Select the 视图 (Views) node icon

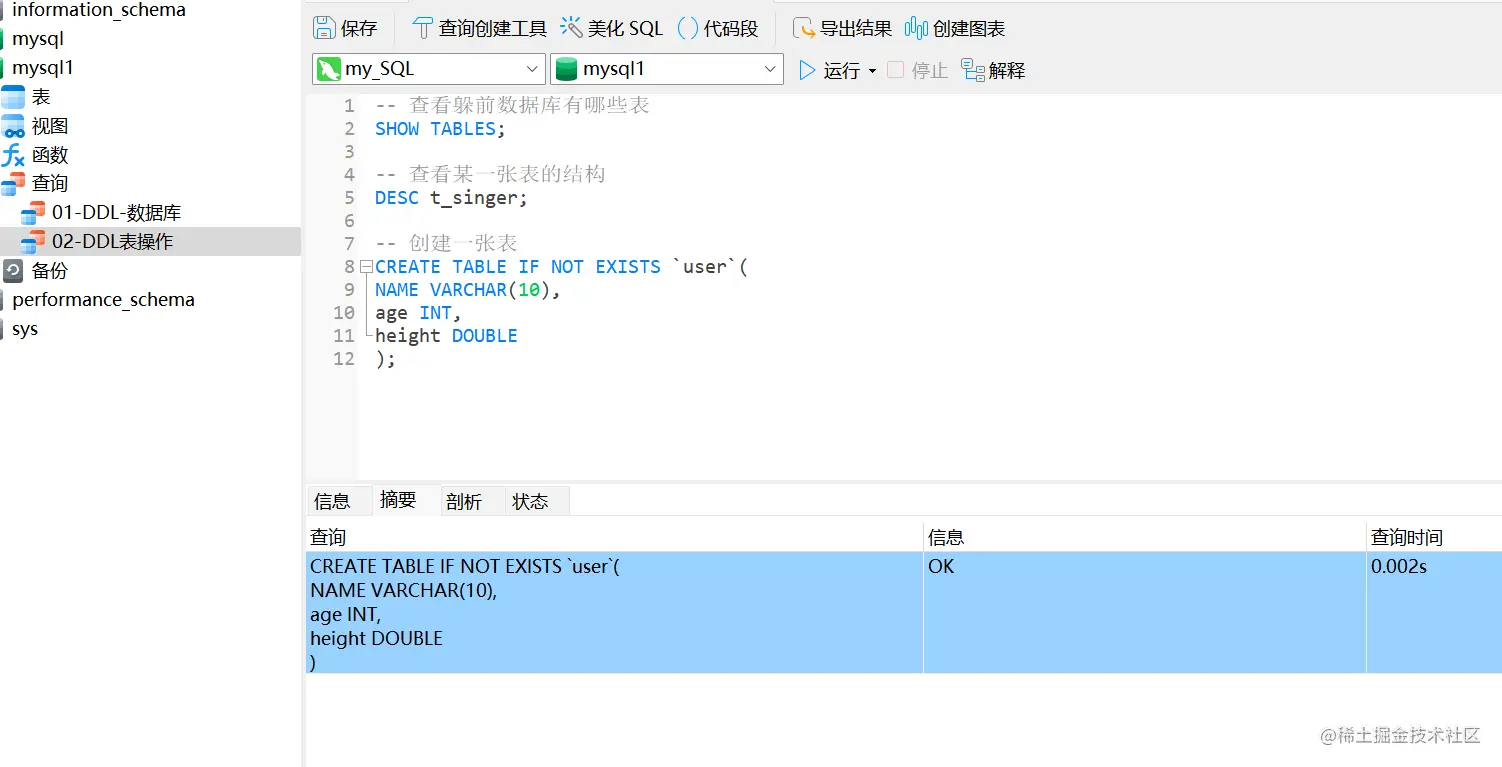(13, 126)
